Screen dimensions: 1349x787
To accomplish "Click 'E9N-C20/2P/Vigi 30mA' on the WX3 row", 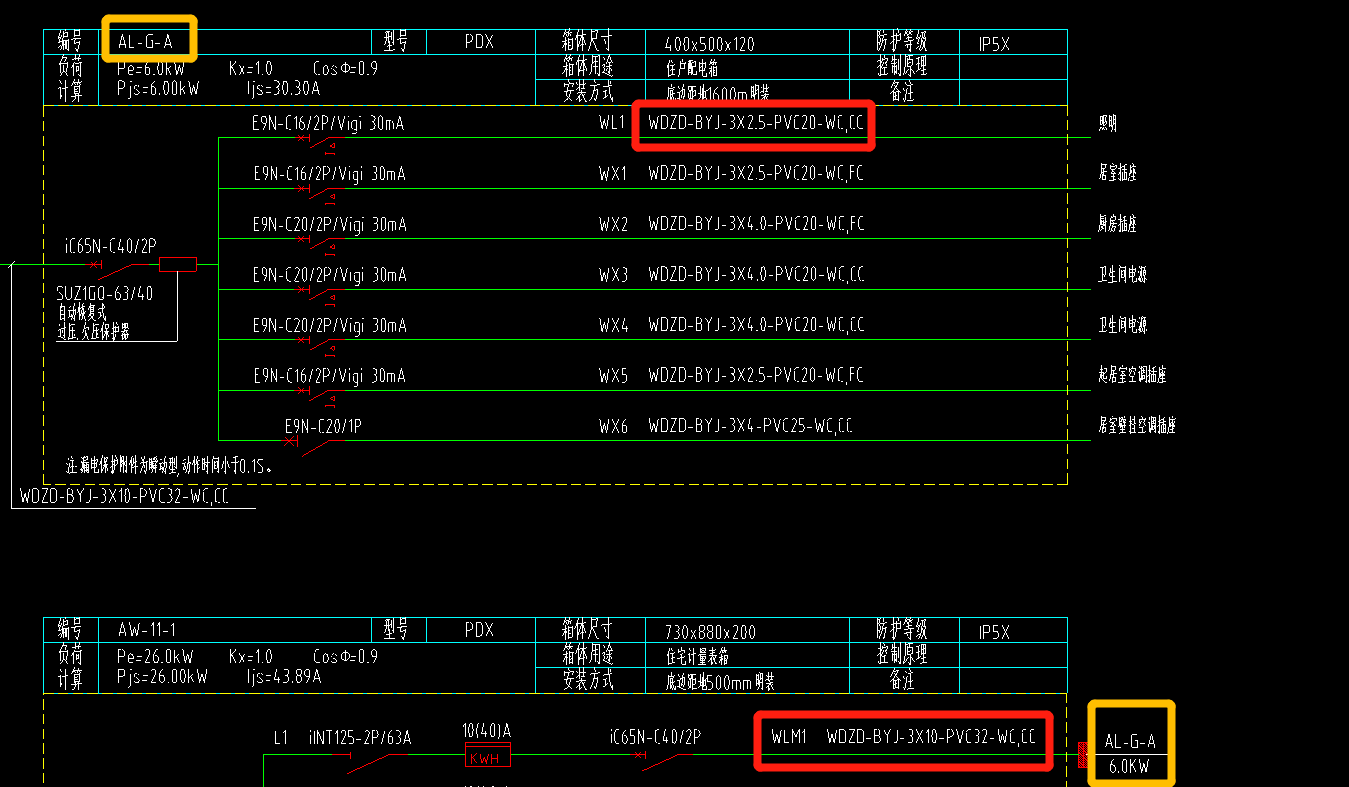I will pyautogui.click(x=329, y=275).
